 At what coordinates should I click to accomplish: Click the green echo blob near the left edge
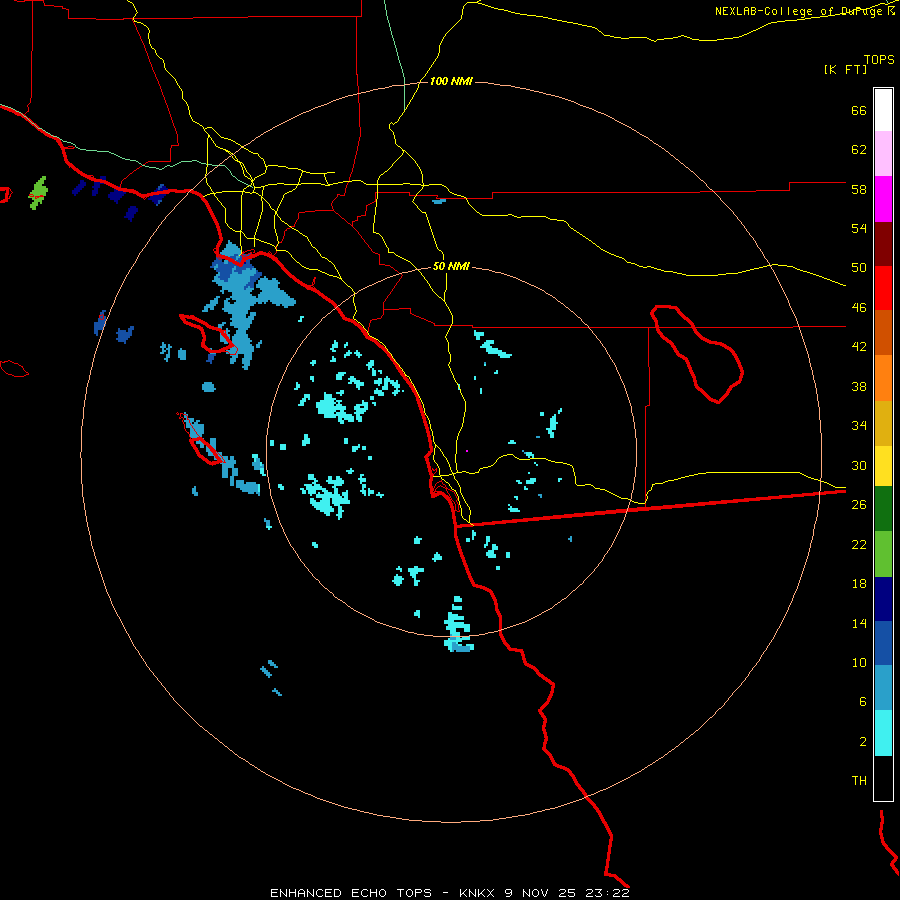tap(38, 193)
